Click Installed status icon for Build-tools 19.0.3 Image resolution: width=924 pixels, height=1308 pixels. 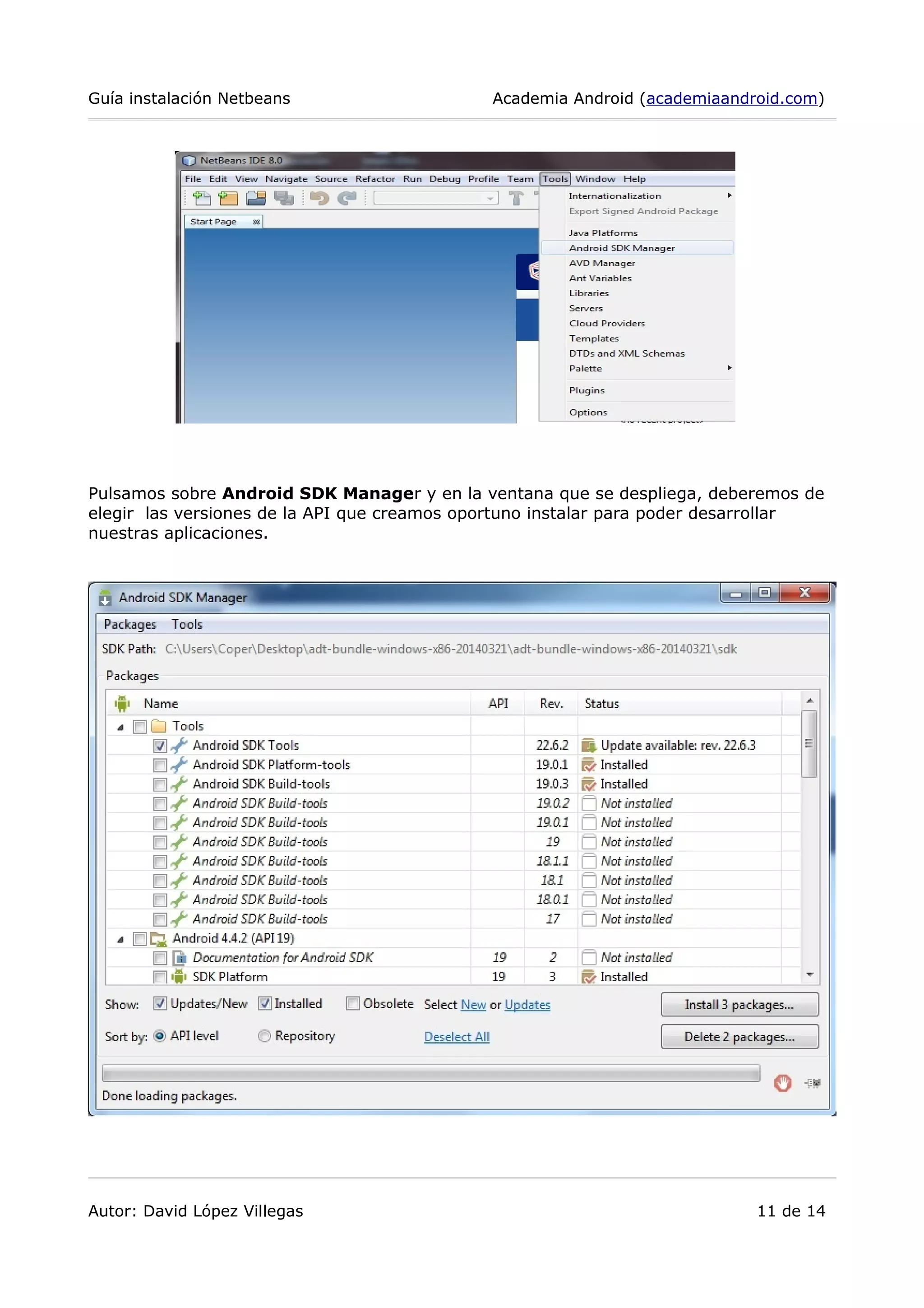[x=589, y=784]
